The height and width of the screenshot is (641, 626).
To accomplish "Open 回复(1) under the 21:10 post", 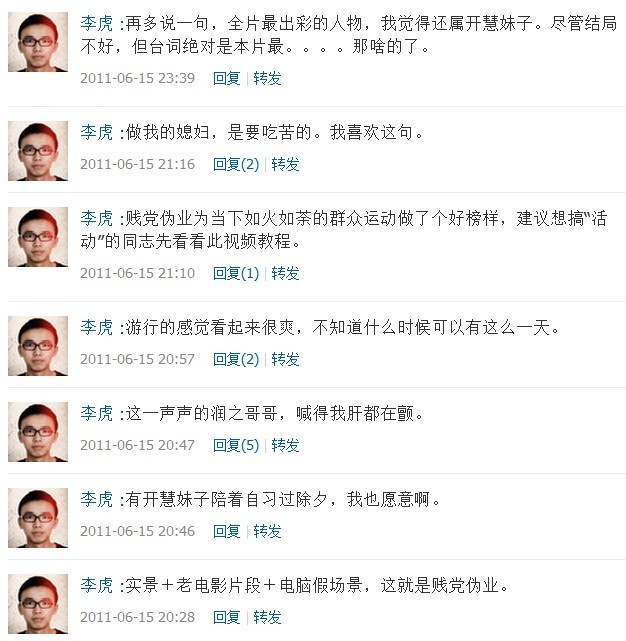I will [x=236, y=273].
